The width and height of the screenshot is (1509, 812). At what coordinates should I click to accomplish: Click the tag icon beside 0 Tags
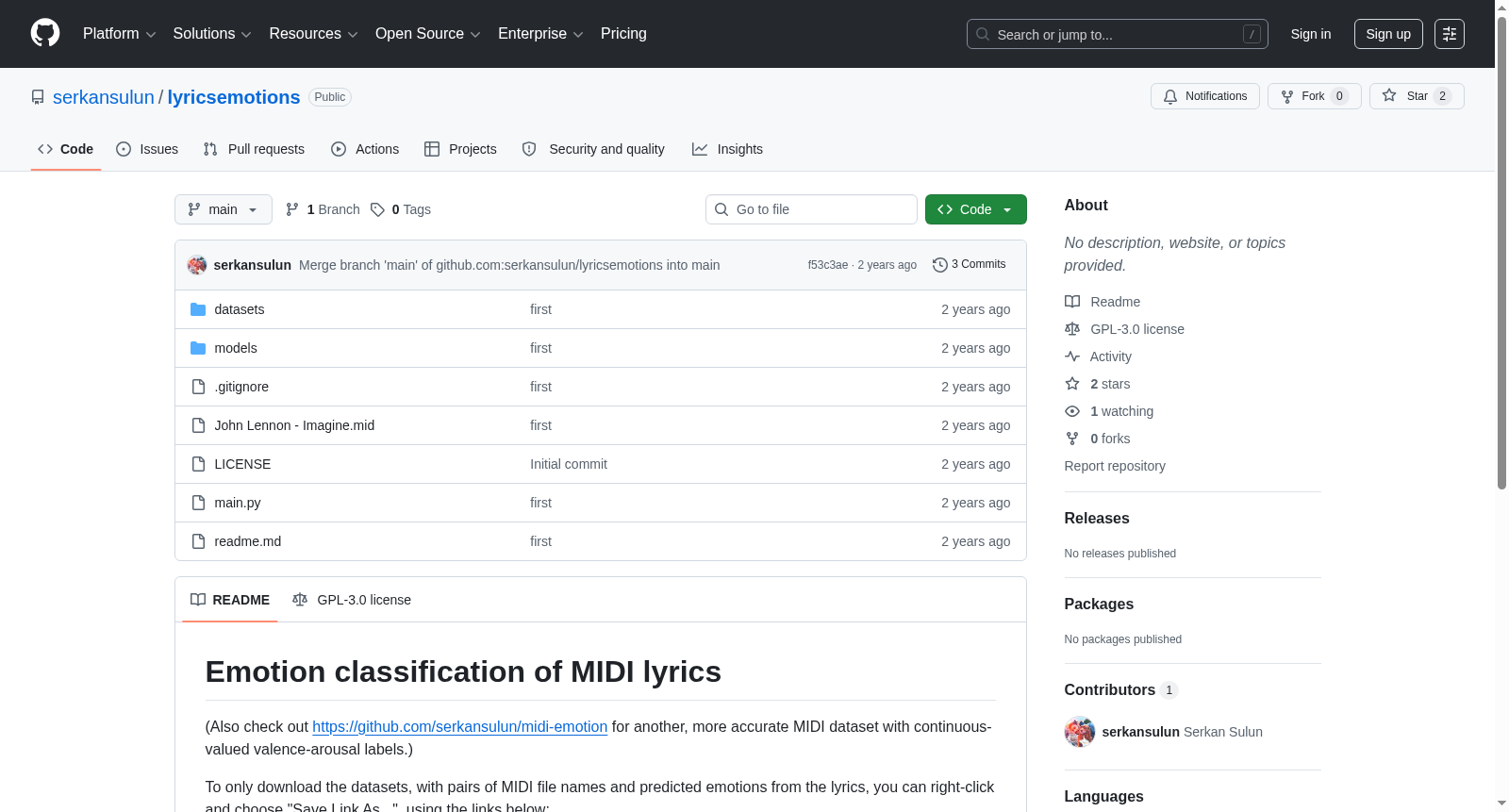[377, 209]
